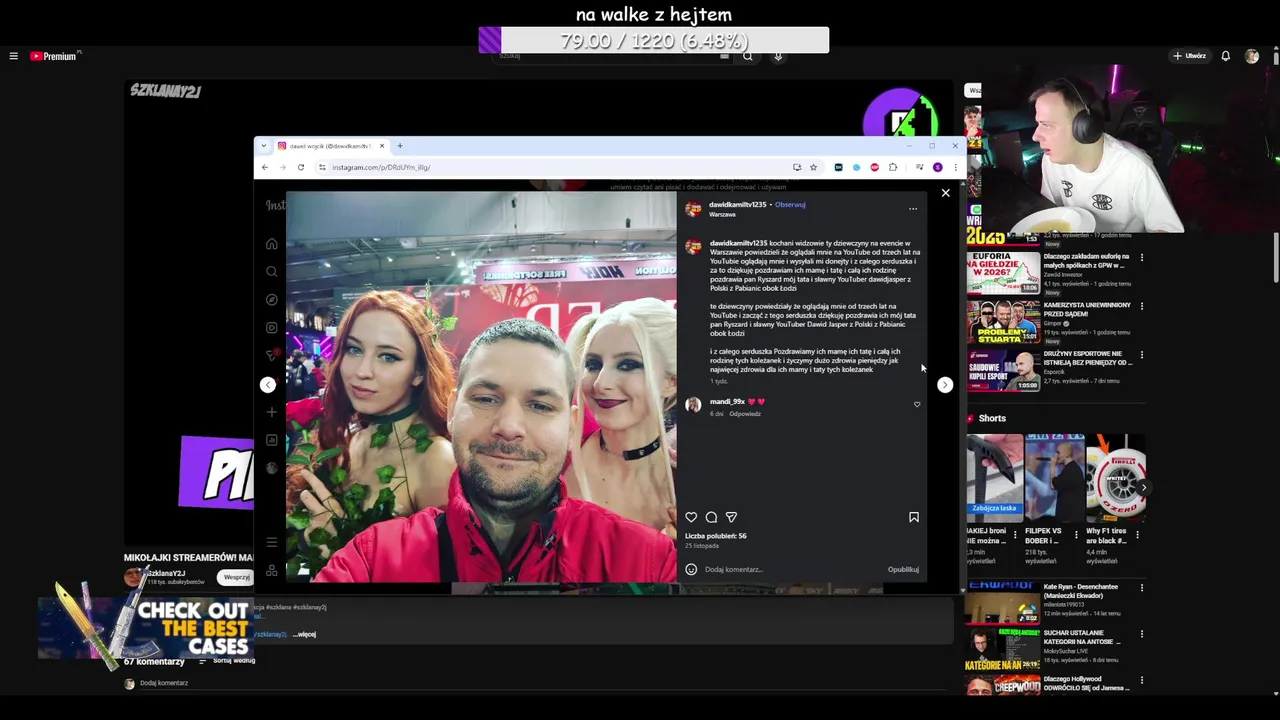
Task: Open YouTube notifications bell
Action: click(1225, 56)
